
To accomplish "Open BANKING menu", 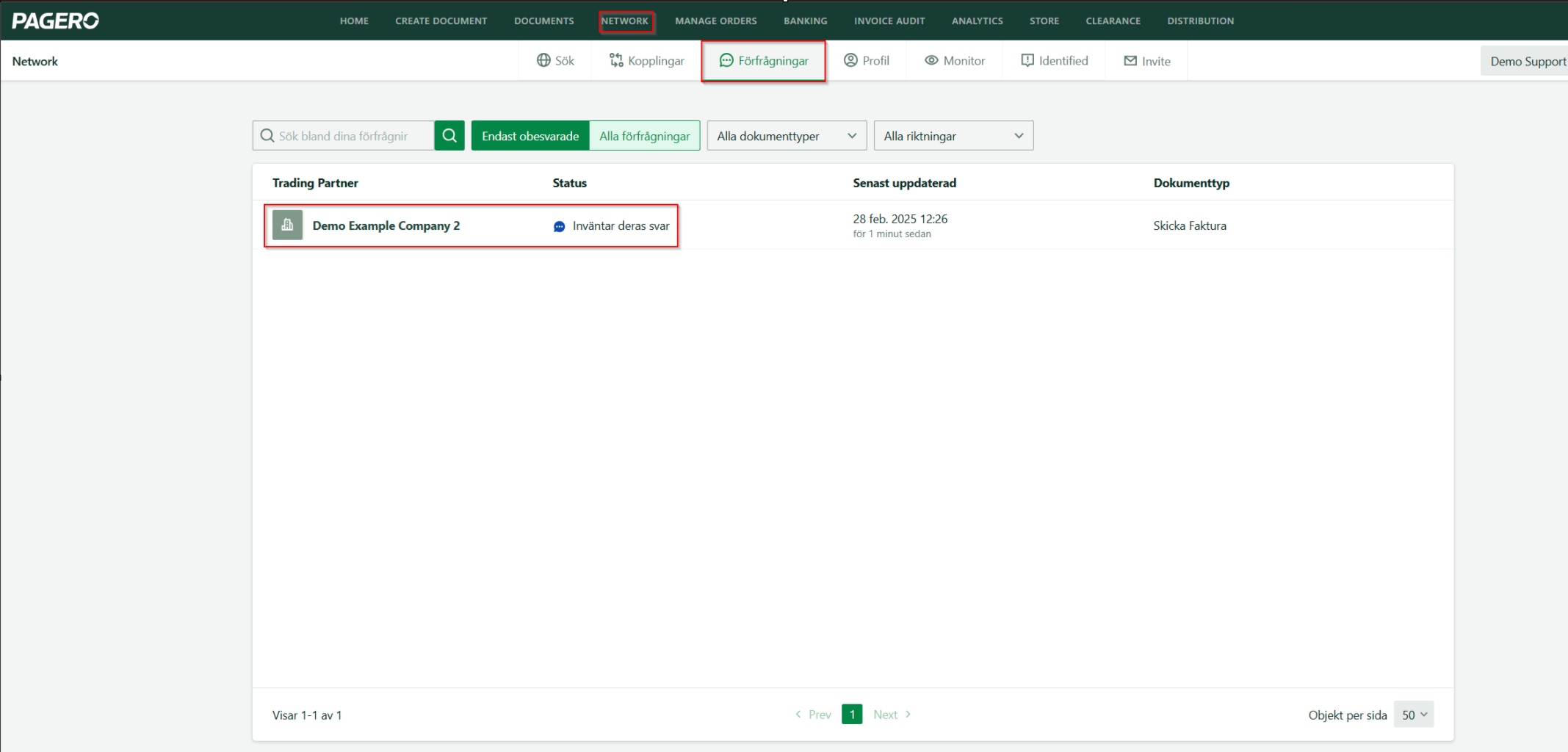I will [806, 21].
